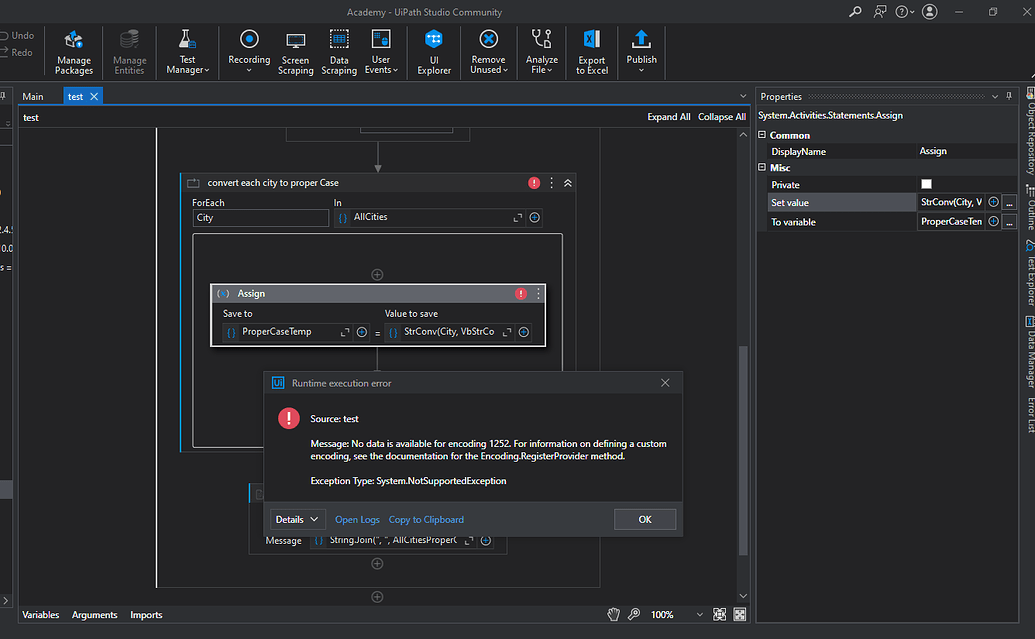Open Manage Packages from the ribbon
The height and width of the screenshot is (639, 1035).
click(74, 51)
